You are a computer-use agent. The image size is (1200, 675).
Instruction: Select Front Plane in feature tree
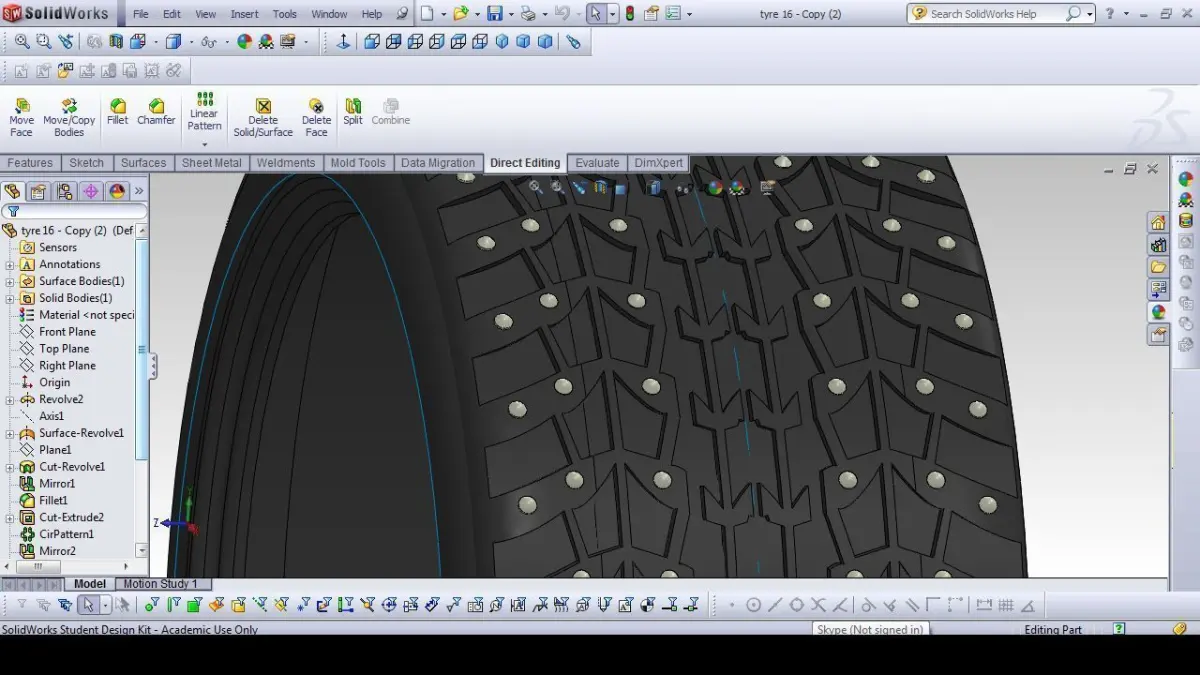(67, 332)
